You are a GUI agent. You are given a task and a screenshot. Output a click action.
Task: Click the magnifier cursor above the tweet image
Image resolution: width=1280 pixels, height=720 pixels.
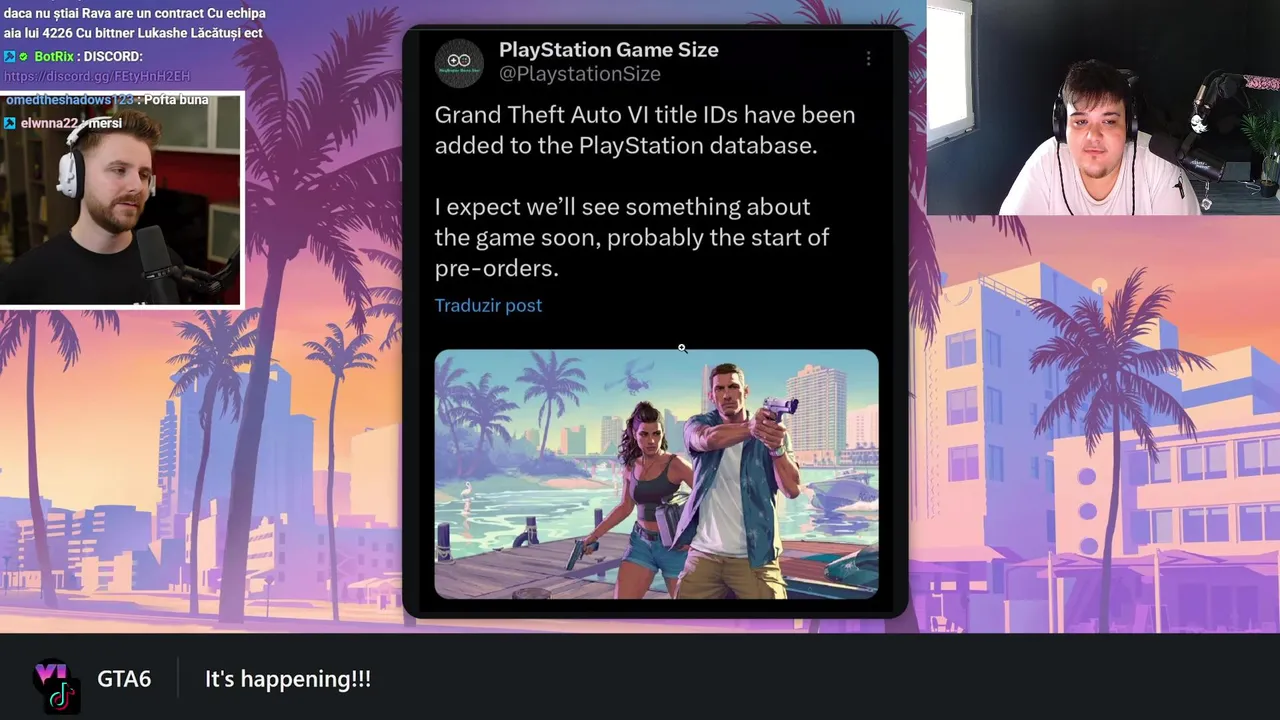682,348
